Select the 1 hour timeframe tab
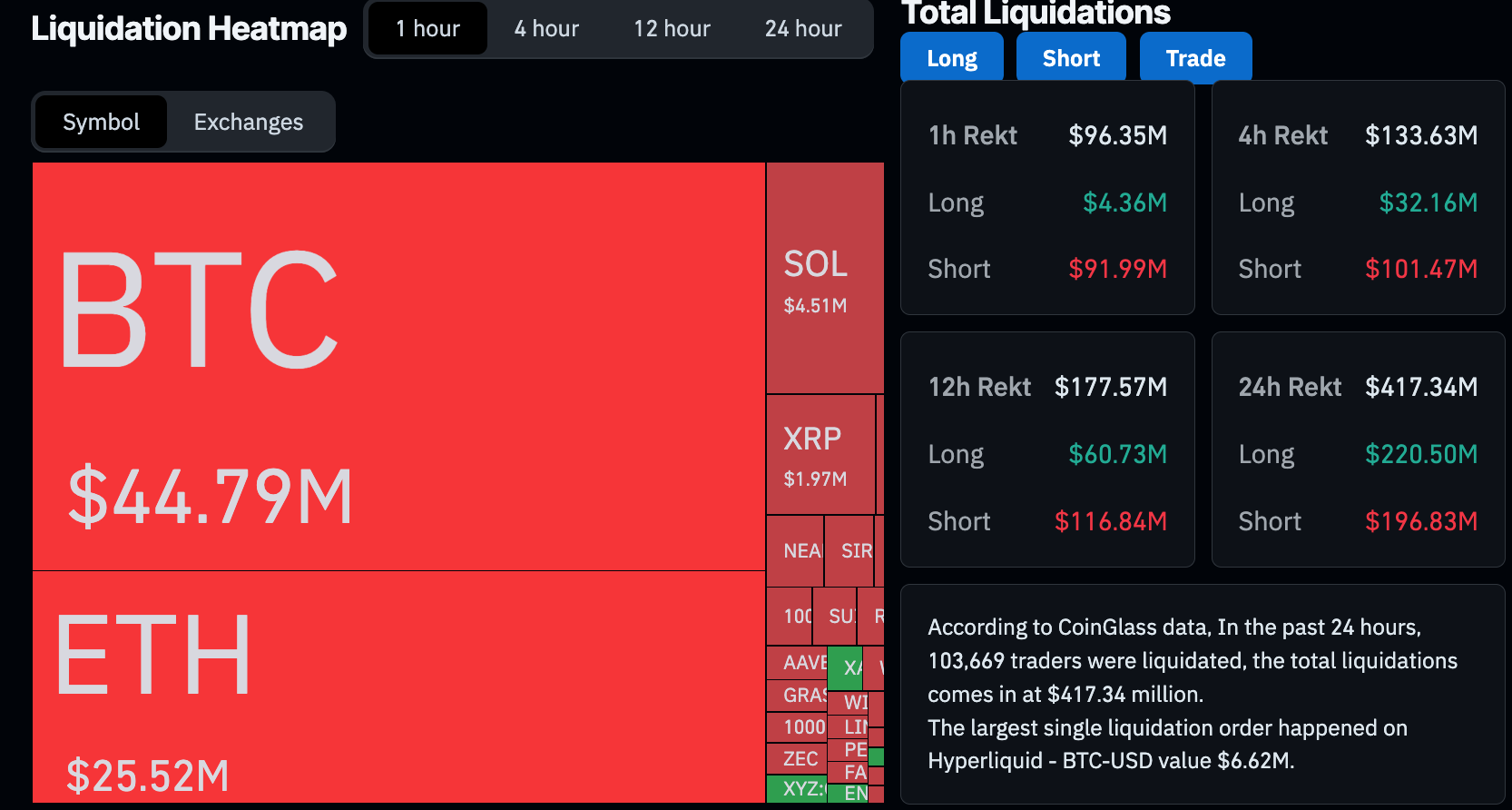Image resolution: width=1512 pixels, height=810 pixels. pyautogui.click(x=427, y=29)
